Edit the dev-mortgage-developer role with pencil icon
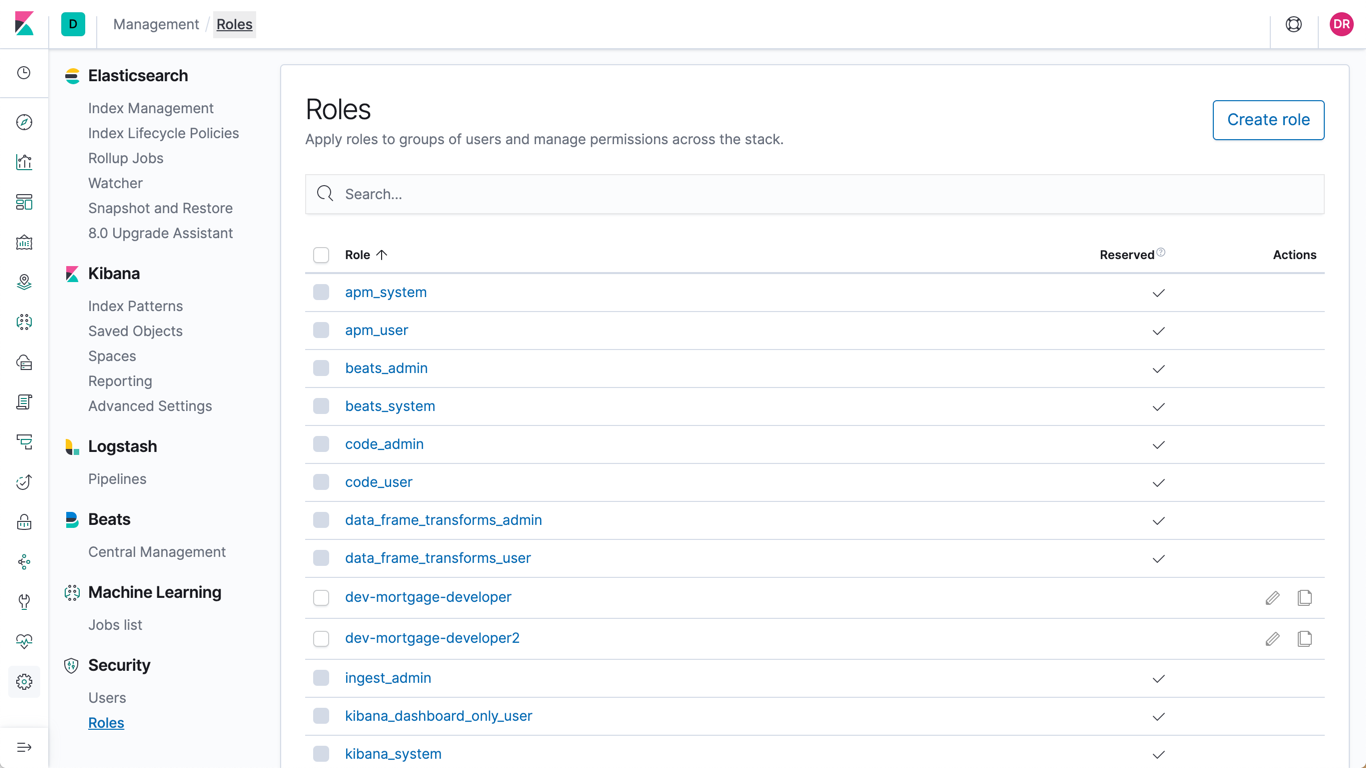 click(1272, 598)
